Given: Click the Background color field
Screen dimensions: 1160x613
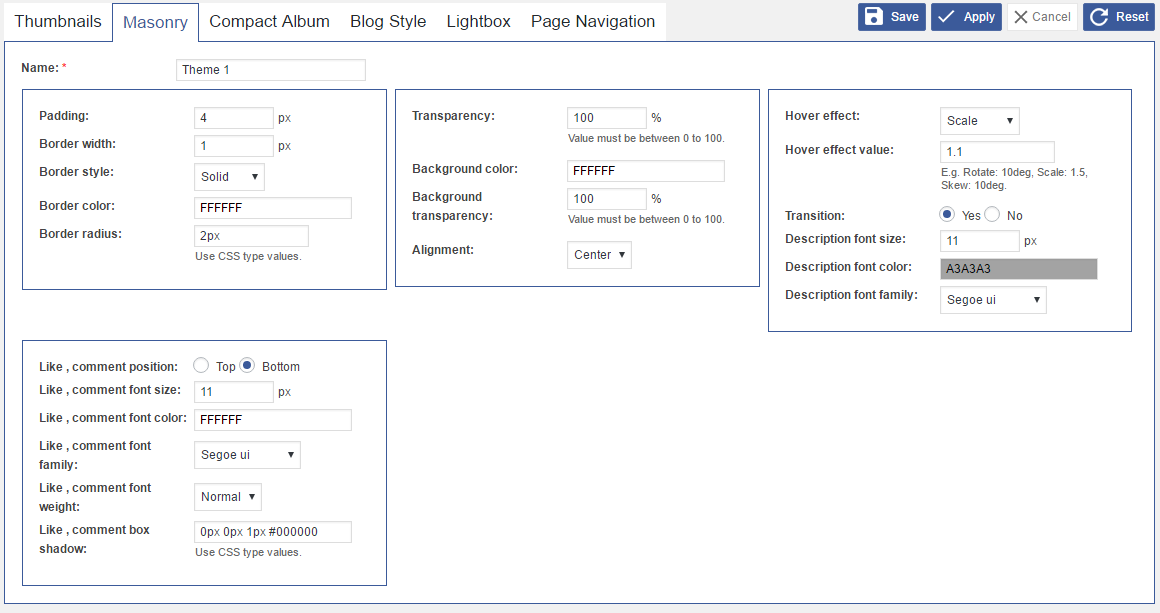Looking at the screenshot, I should click(x=645, y=171).
